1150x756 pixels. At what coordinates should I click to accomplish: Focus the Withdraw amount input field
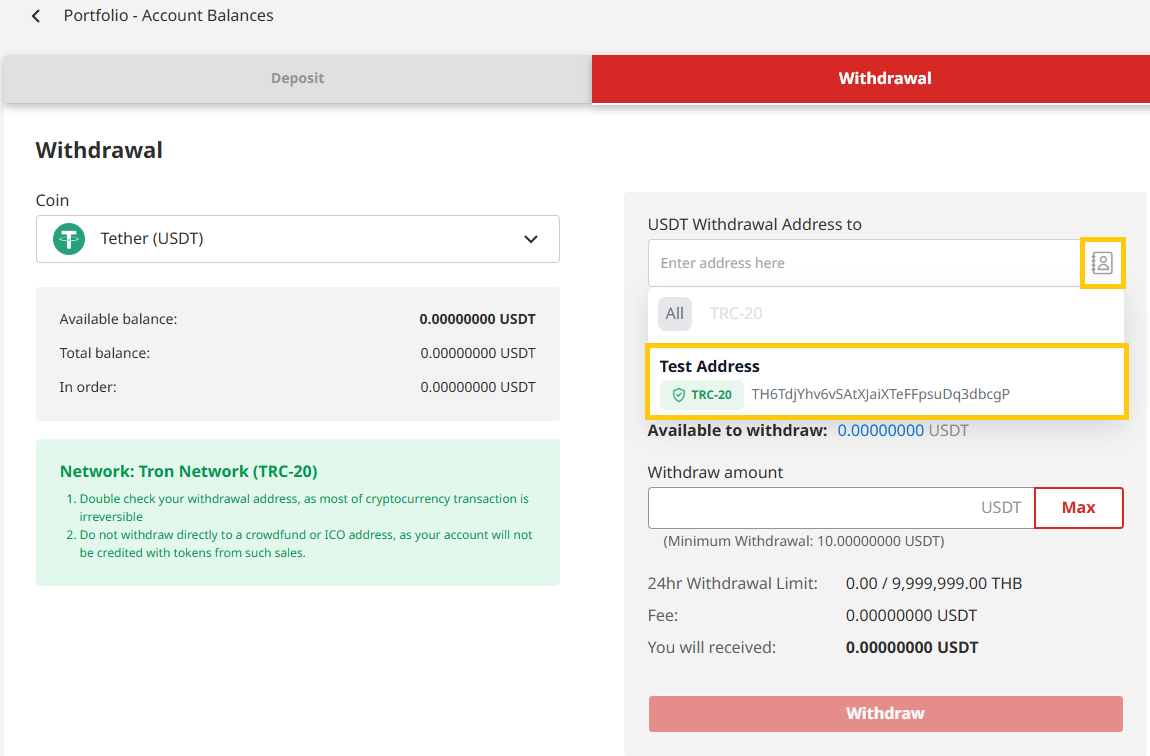841,507
